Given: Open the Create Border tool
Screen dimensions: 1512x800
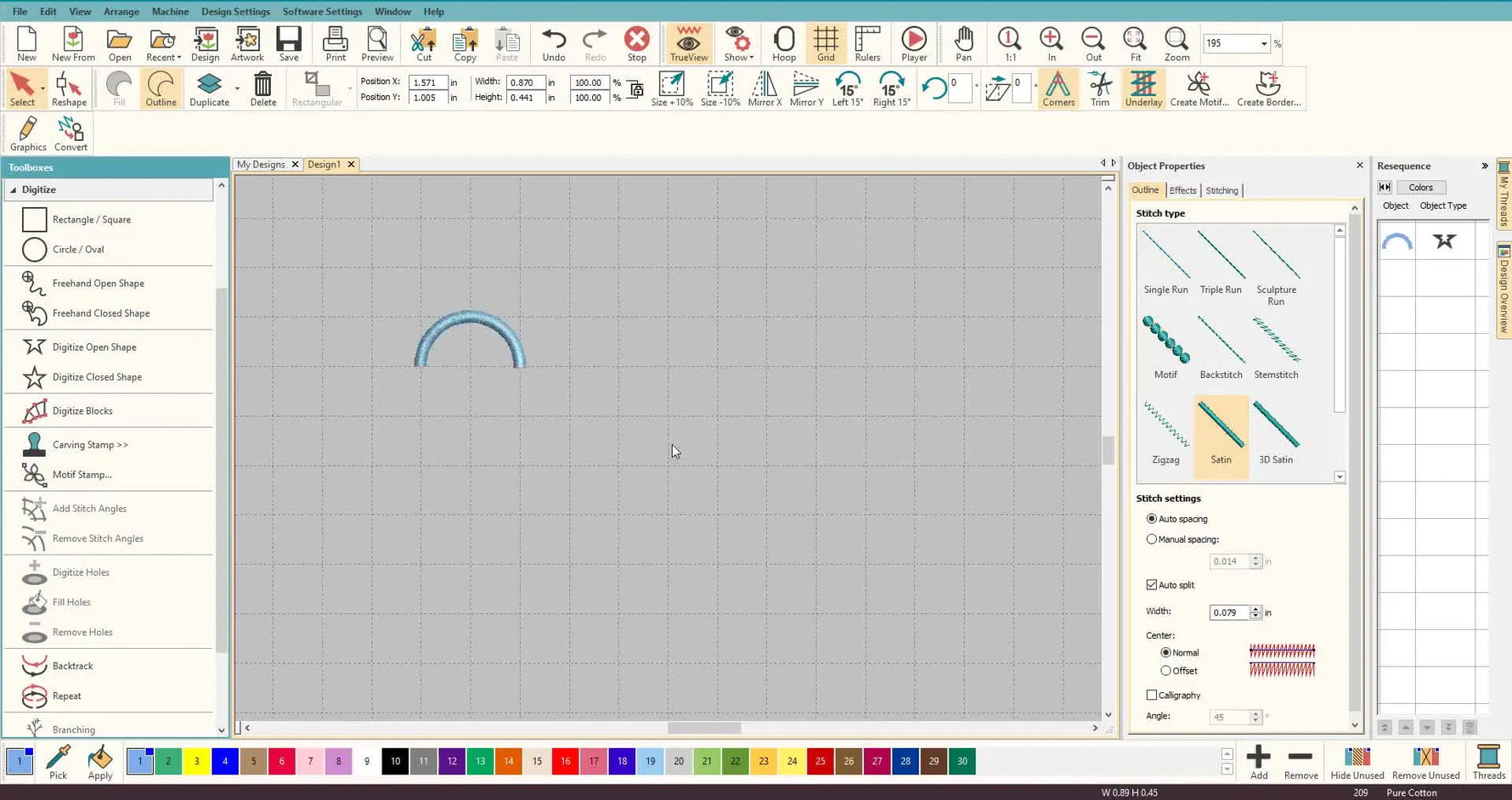Looking at the screenshot, I should point(1269,89).
